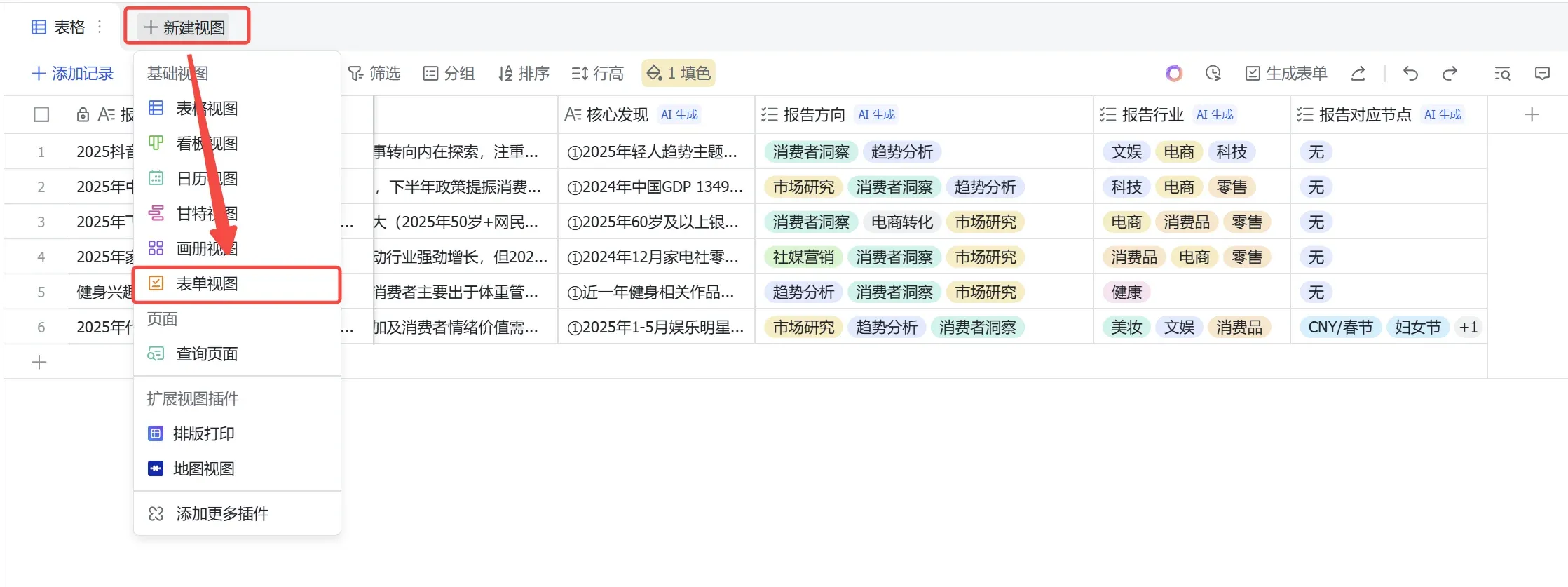Click the 报告行业 column header
Image resolution: width=1568 pixels, height=587 pixels.
[x=1192, y=114]
